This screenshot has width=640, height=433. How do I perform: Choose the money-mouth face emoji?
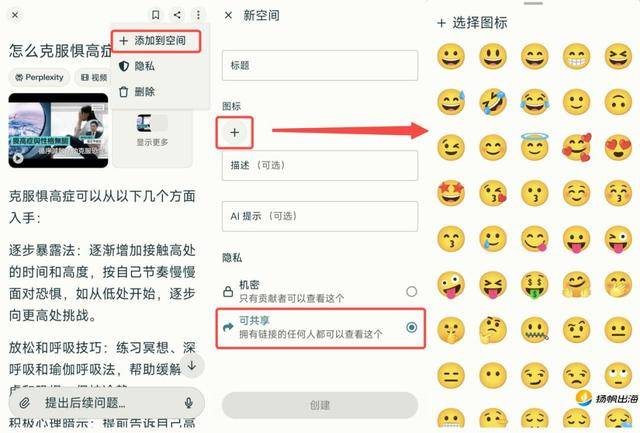[534, 284]
